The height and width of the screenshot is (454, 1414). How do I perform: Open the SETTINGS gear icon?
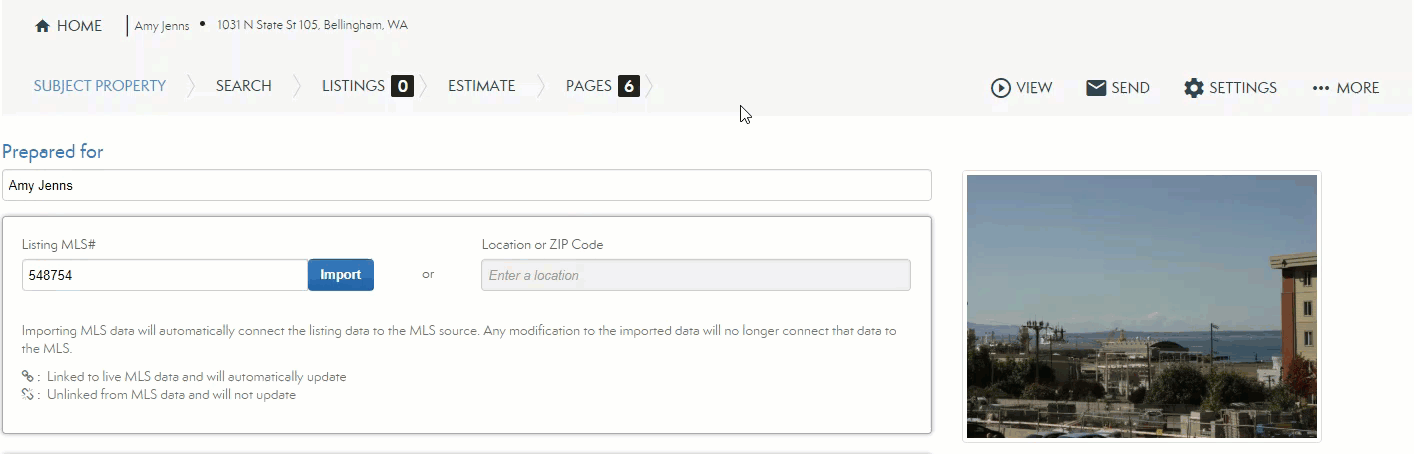[1193, 88]
